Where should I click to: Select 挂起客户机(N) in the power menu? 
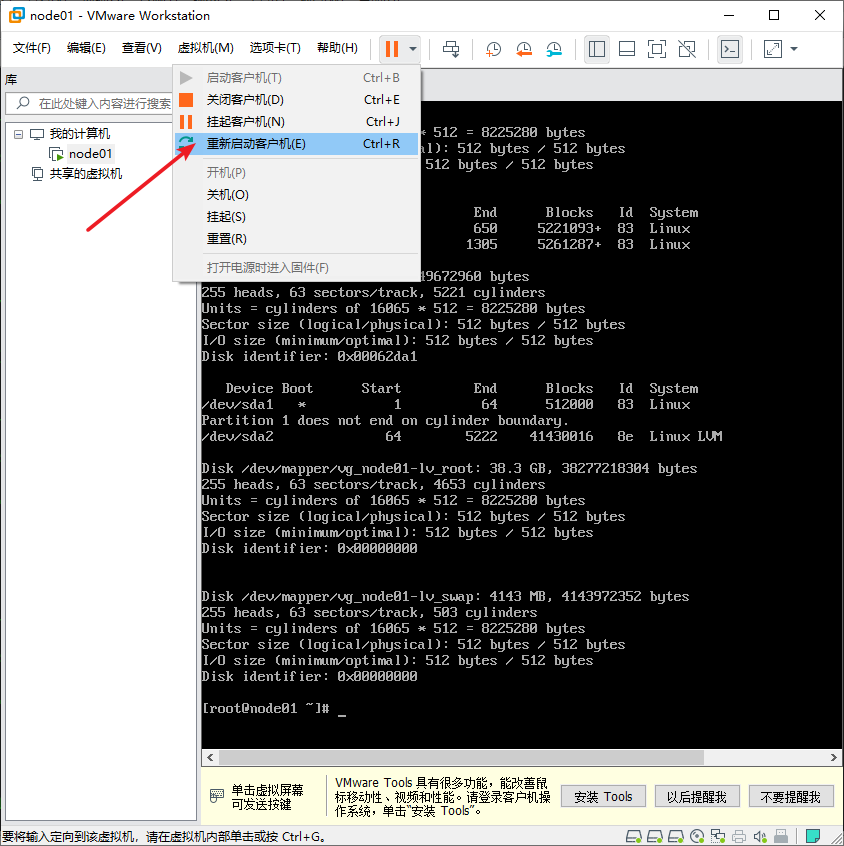coord(296,122)
